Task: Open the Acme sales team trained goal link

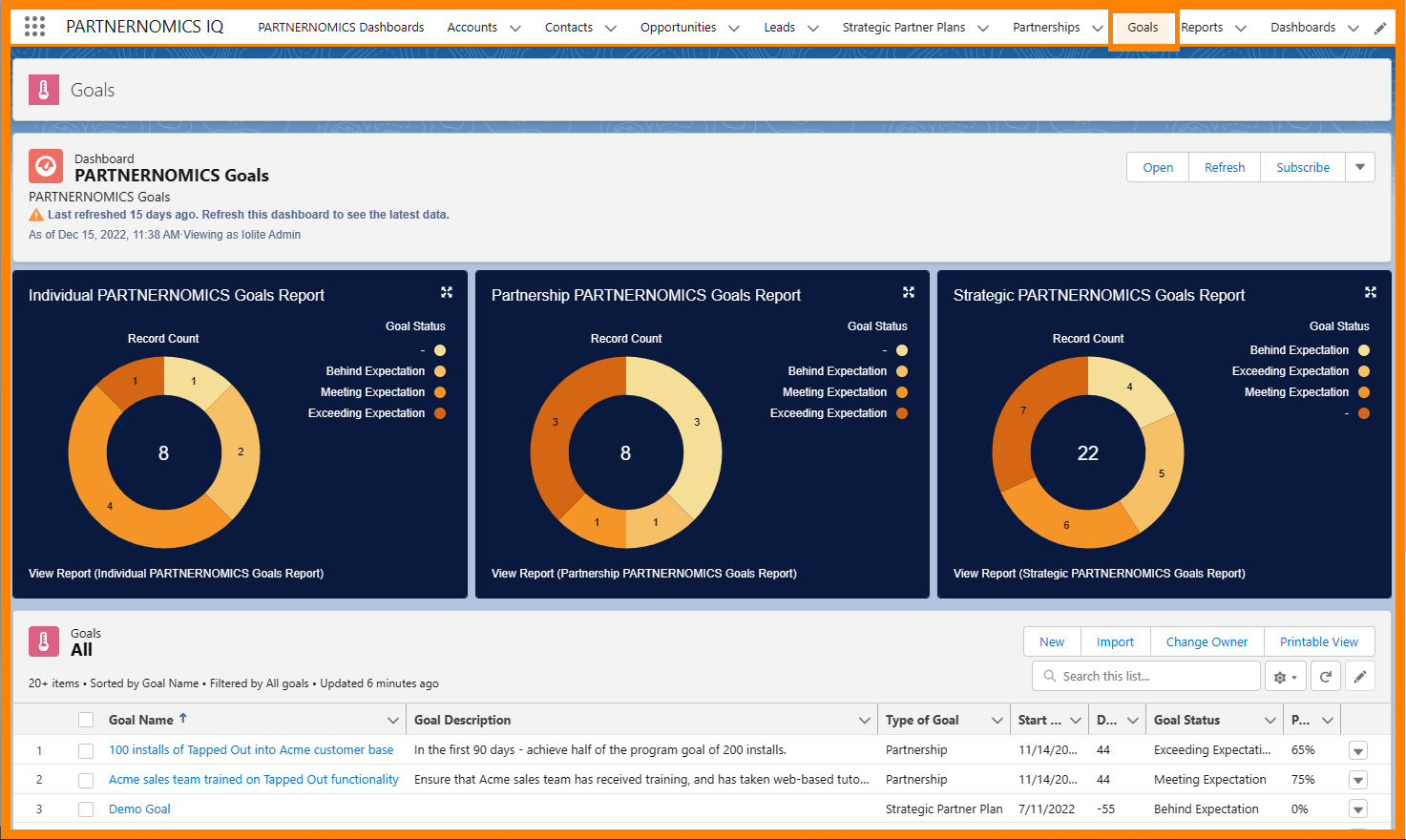Action: click(x=254, y=780)
